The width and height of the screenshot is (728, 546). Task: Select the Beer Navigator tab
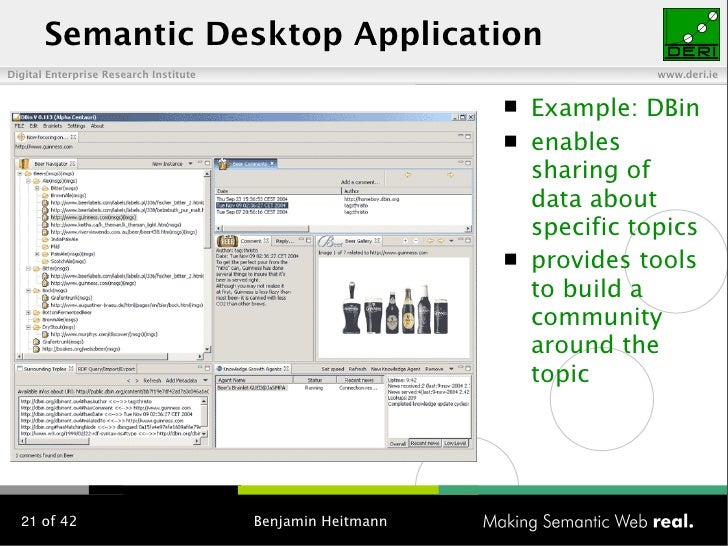[x=47, y=164]
